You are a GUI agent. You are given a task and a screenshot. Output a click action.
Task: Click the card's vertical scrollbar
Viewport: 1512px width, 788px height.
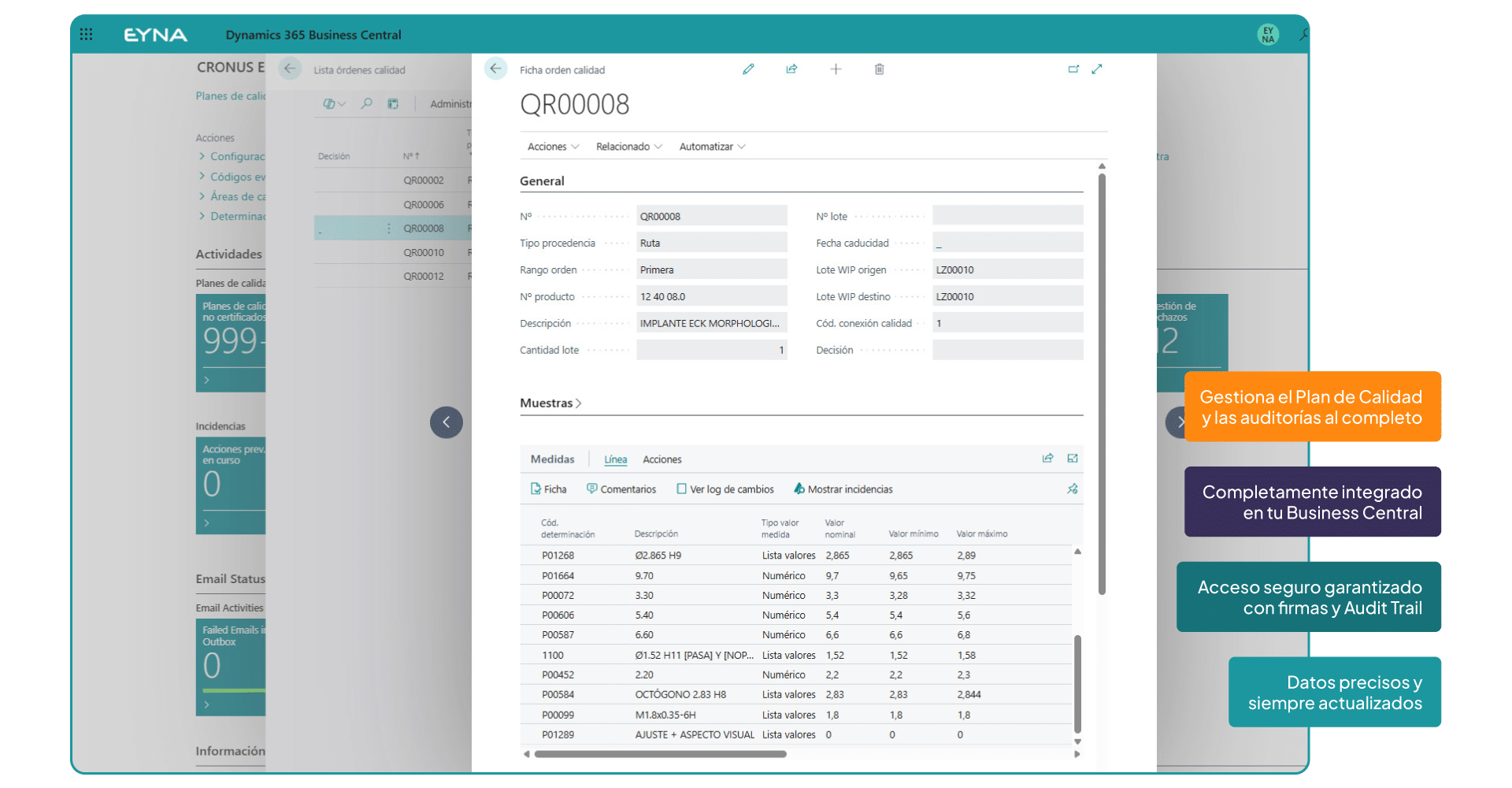pyautogui.click(x=1102, y=385)
